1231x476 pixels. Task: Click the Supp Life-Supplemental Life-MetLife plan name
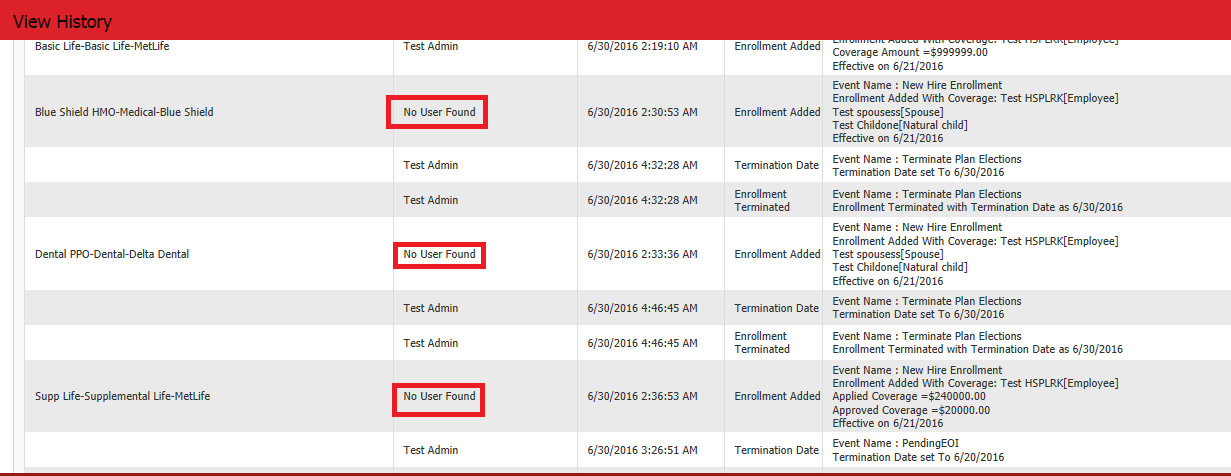[122, 396]
